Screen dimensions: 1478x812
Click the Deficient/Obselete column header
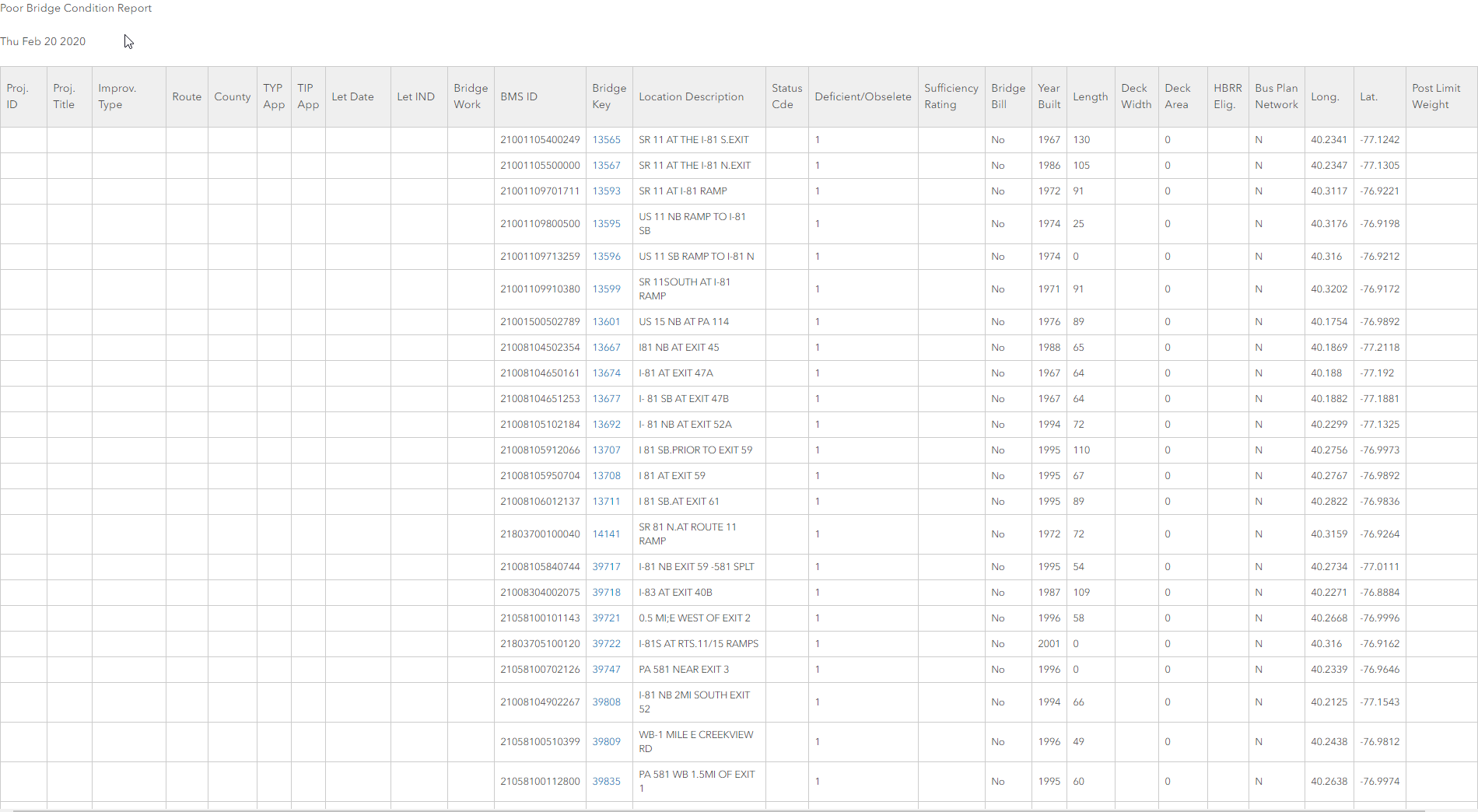(863, 97)
